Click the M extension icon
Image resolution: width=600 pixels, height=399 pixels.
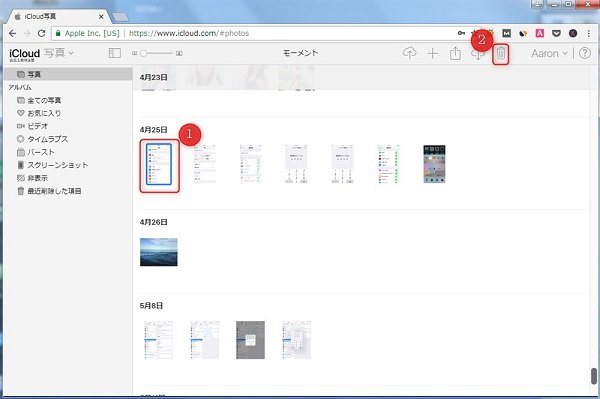pyautogui.click(x=506, y=33)
